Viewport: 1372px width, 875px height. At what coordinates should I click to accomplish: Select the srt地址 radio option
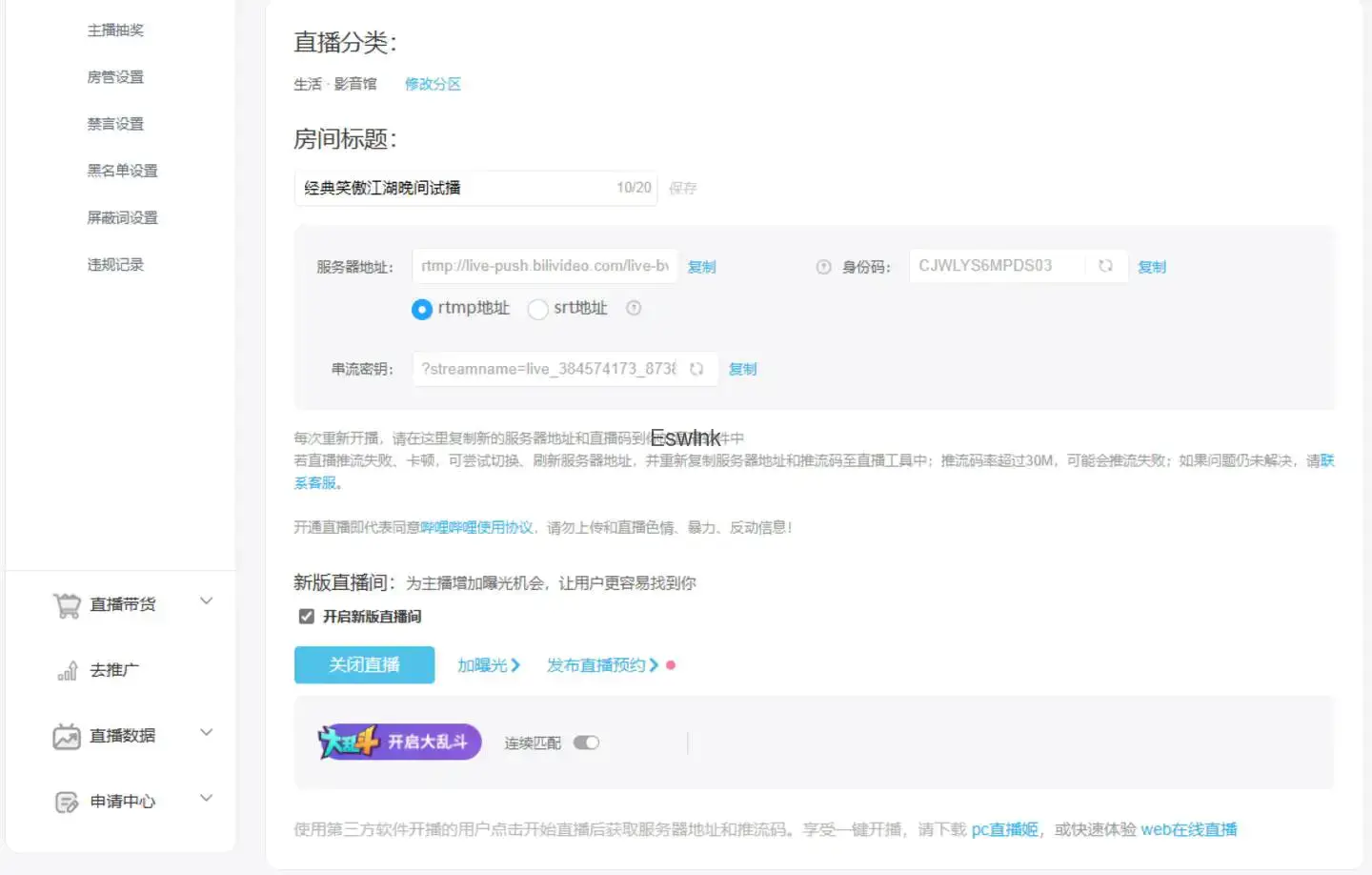point(538,310)
